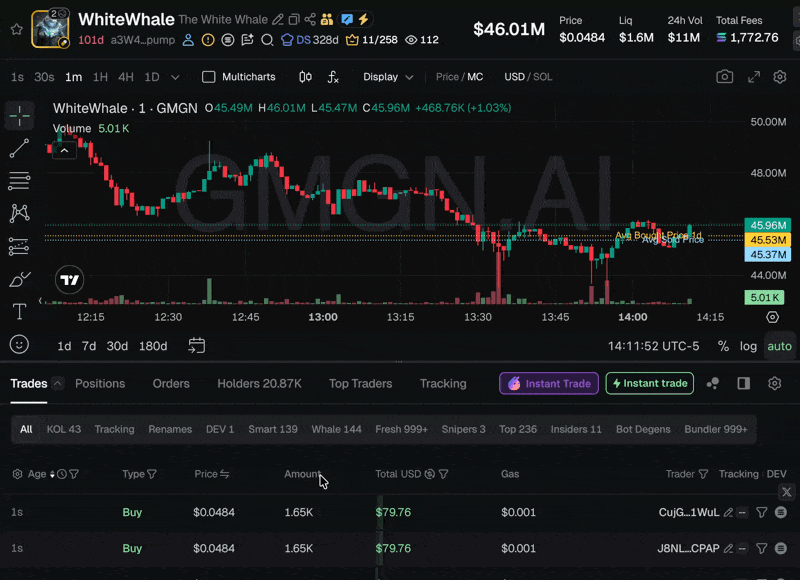Select the 30s timeframe

(44, 77)
